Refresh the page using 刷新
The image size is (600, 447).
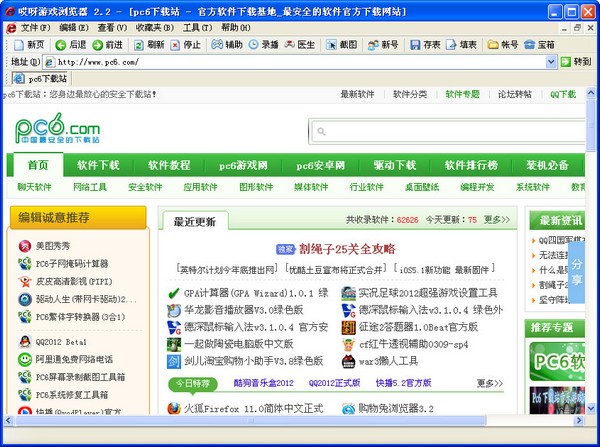149,45
